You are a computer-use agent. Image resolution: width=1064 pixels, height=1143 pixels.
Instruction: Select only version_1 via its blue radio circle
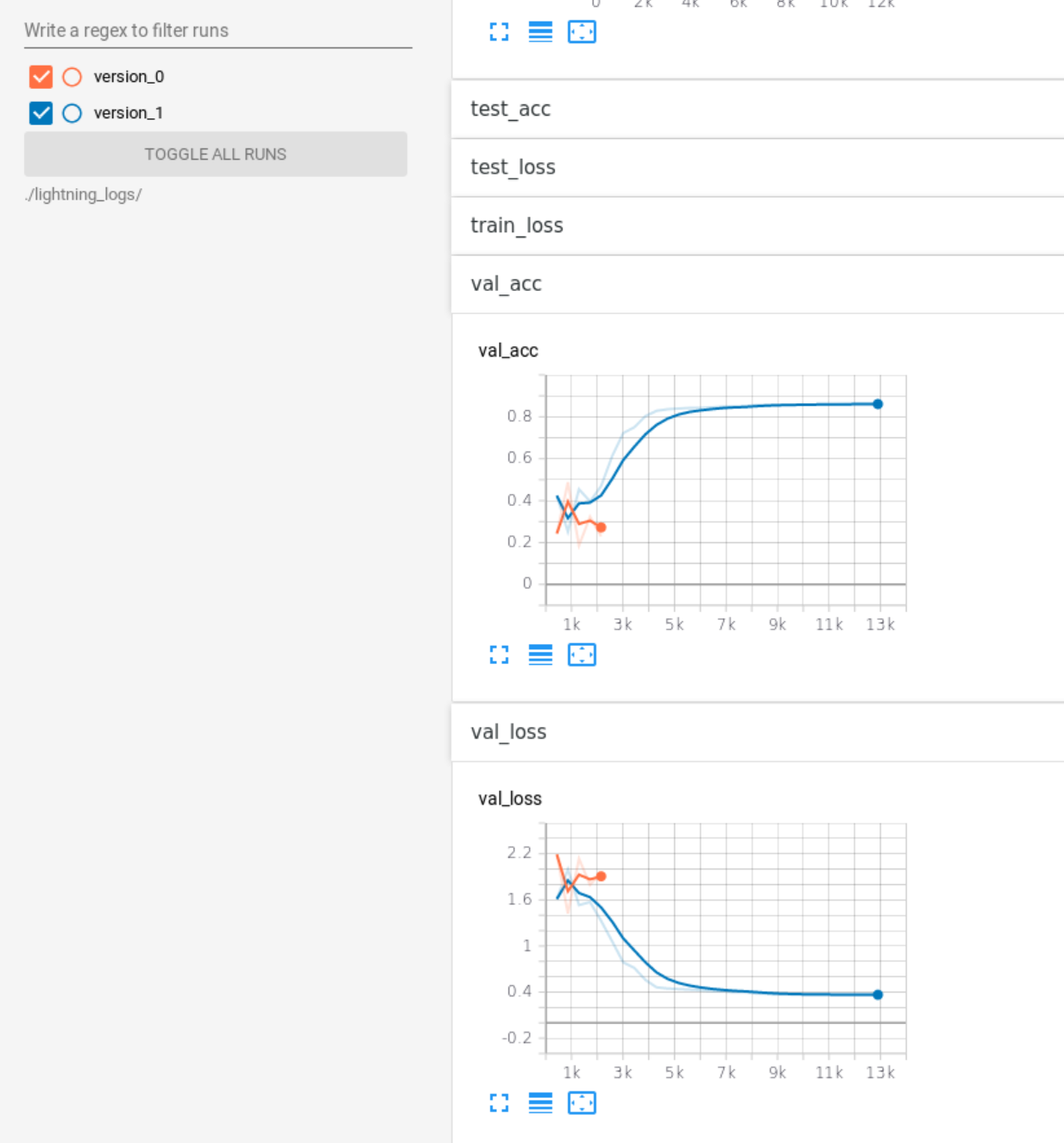pos(72,113)
